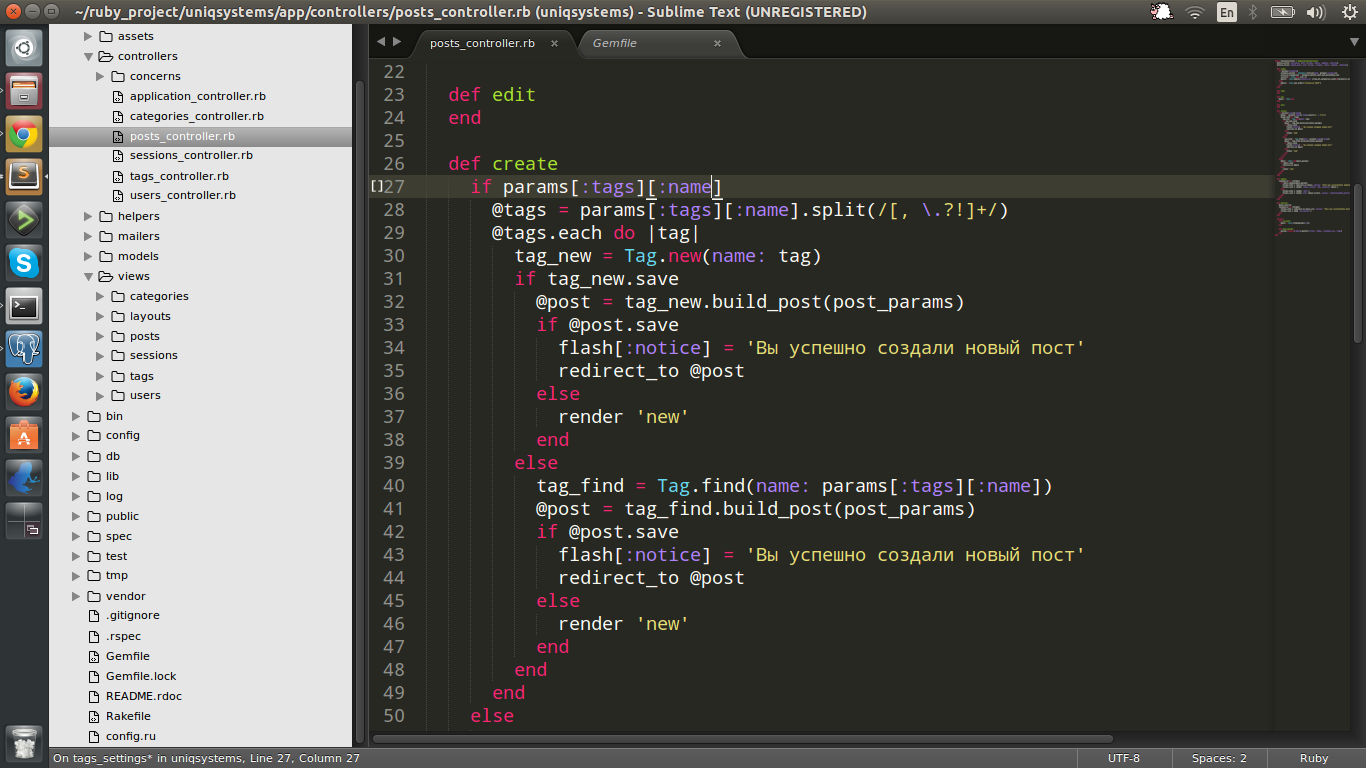The width and height of the screenshot is (1366, 768).
Task: Switch to the Gemfile tab
Action: (614, 43)
